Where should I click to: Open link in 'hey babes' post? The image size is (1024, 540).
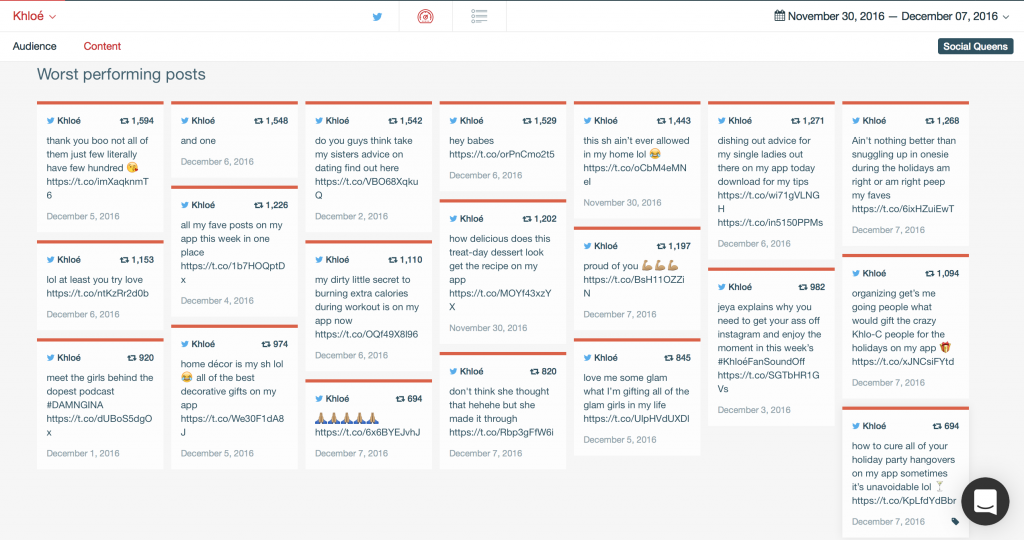point(501,154)
